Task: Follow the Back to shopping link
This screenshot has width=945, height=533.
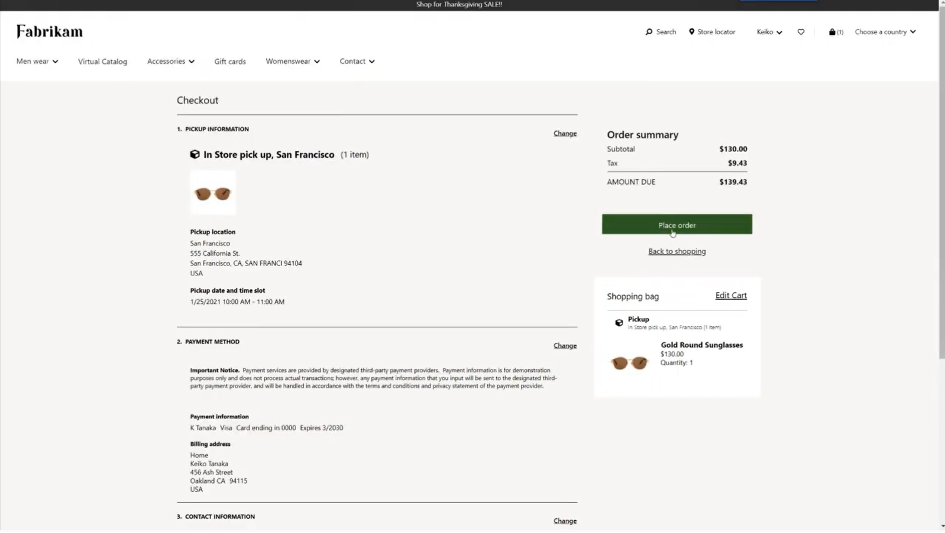Action: (677, 251)
